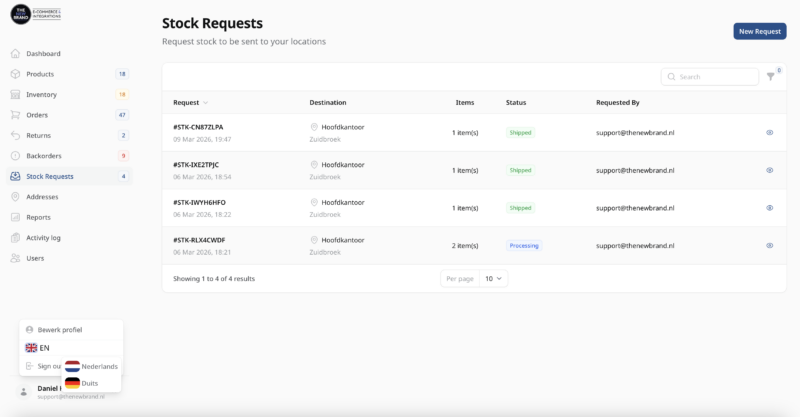The height and width of the screenshot is (417, 800).
Task: Sort by Request column chevron
Action: (x=206, y=103)
